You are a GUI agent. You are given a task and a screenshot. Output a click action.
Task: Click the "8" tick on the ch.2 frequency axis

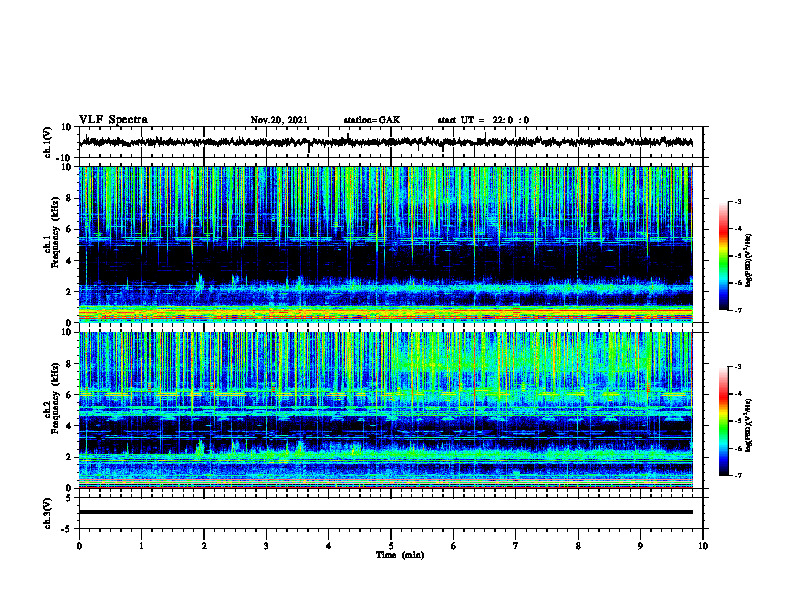(x=70, y=364)
